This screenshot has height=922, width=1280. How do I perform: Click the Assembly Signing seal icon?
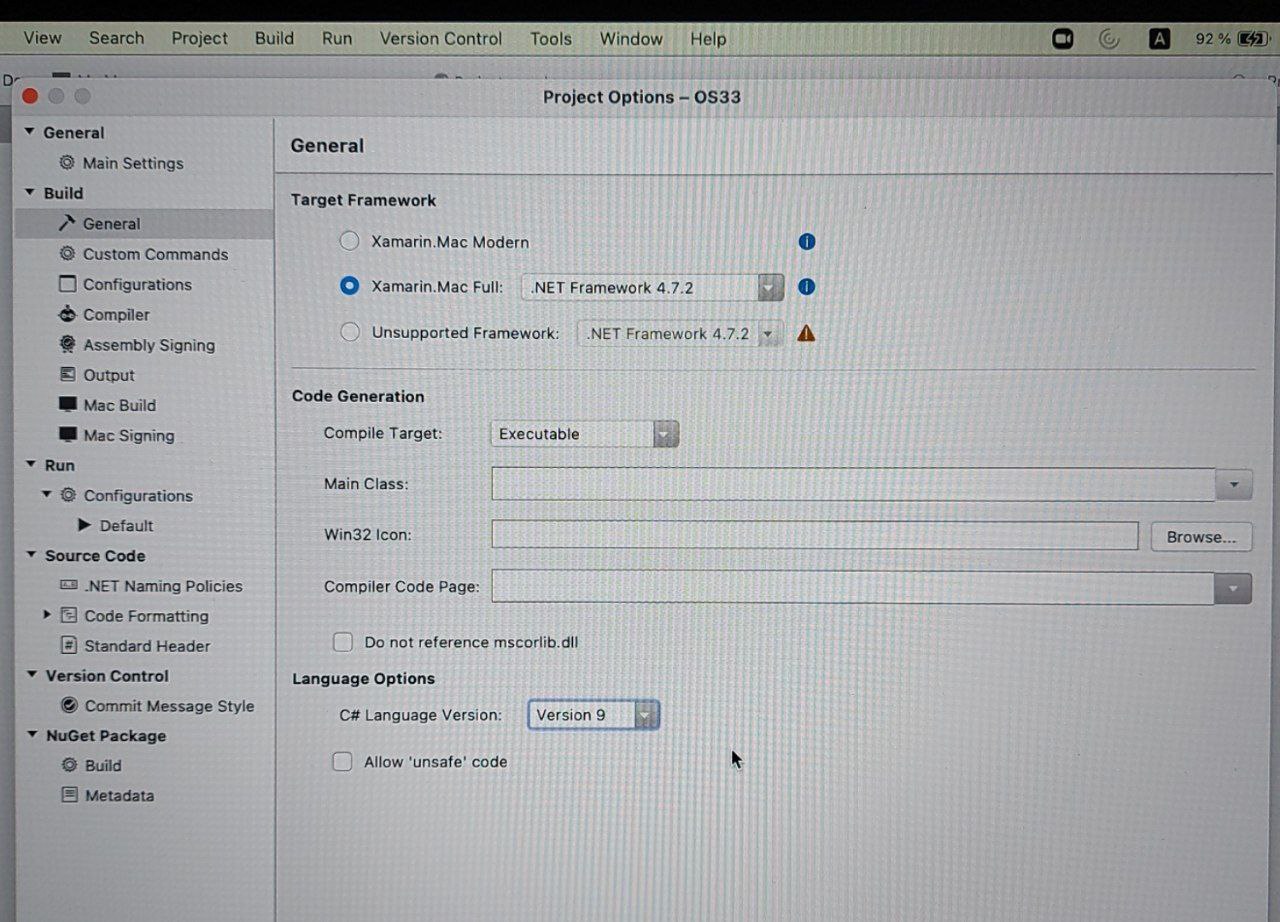click(x=67, y=344)
